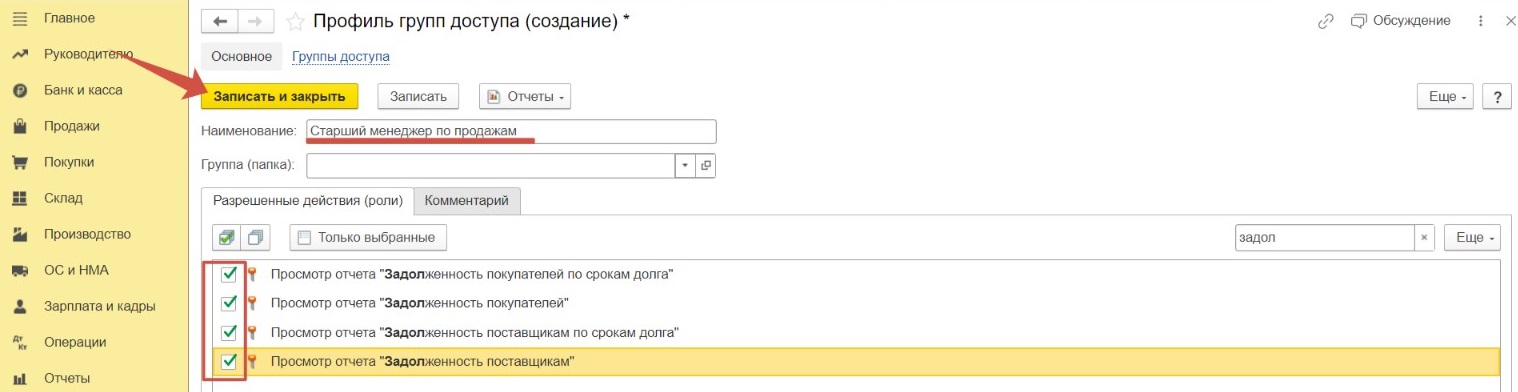Click into the Наименование text field
1518x392 pixels.
point(511,132)
